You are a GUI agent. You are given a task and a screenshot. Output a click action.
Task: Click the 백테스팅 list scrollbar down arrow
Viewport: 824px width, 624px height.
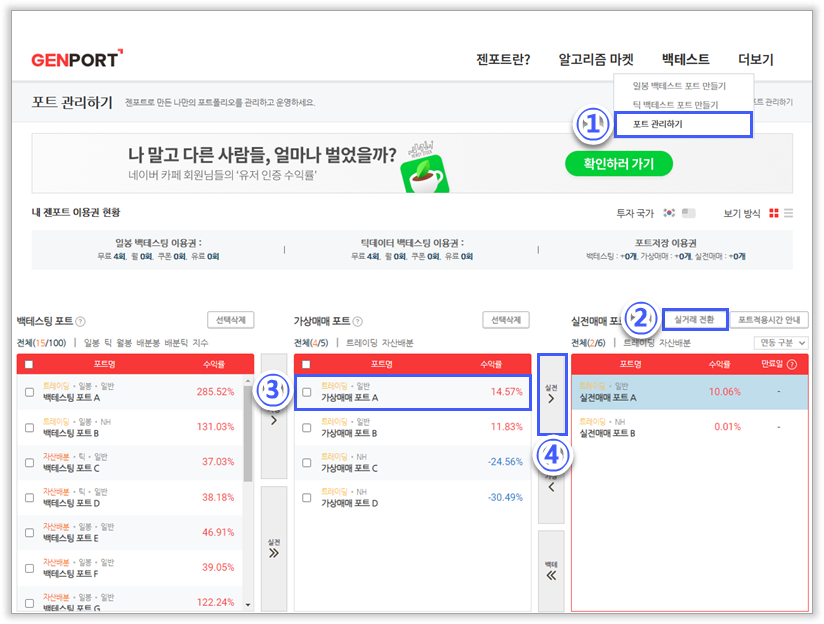250,605
